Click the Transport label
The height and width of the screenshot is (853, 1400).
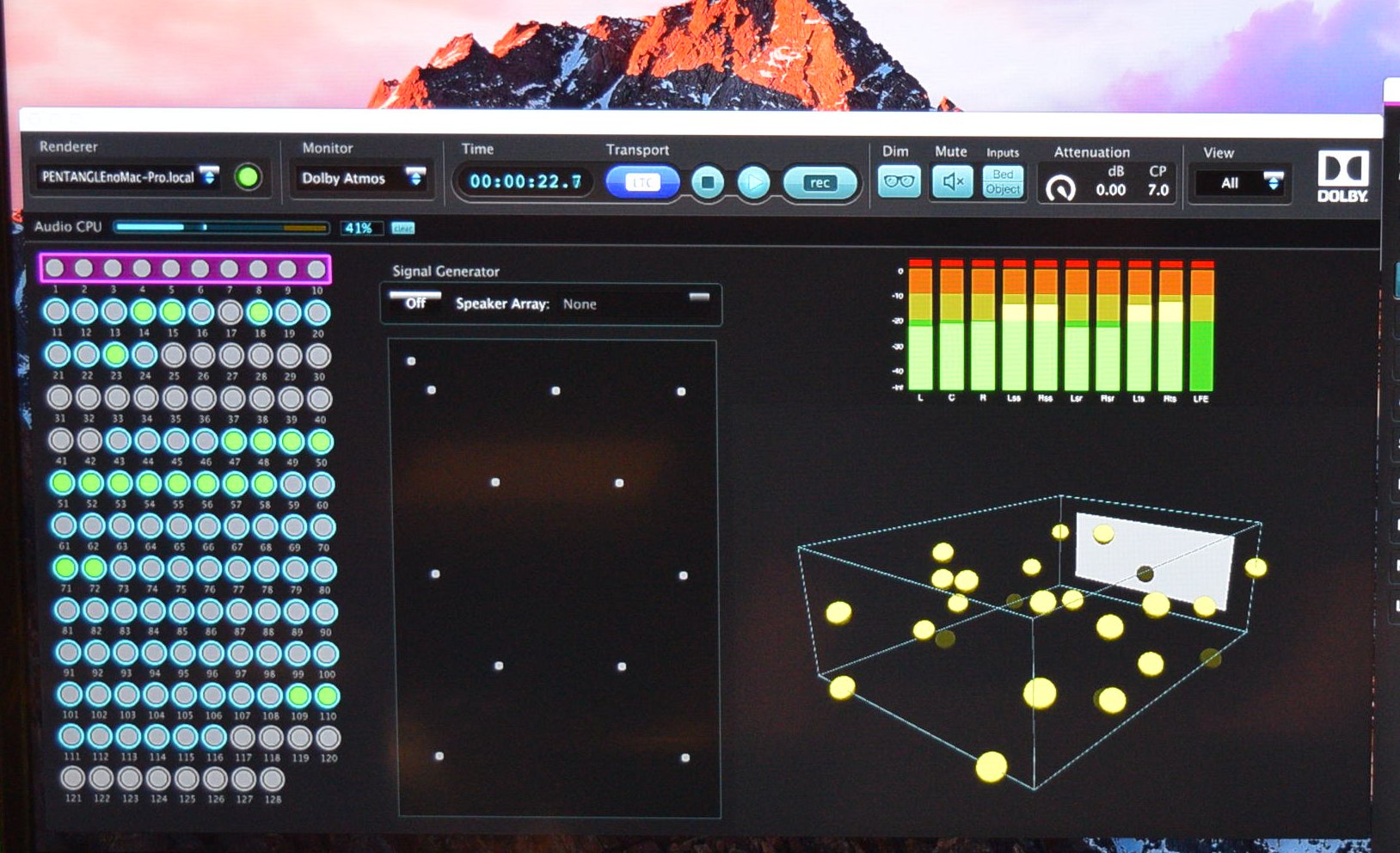click(637, 150)
